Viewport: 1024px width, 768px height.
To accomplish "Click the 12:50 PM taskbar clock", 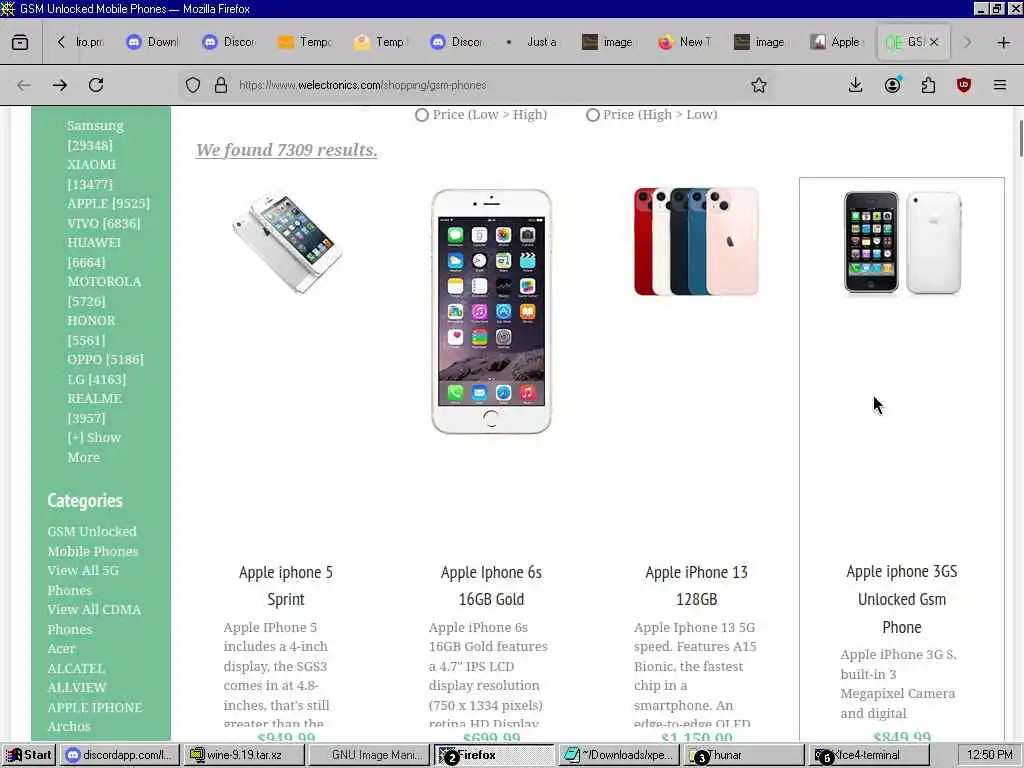I will point(989,755).
